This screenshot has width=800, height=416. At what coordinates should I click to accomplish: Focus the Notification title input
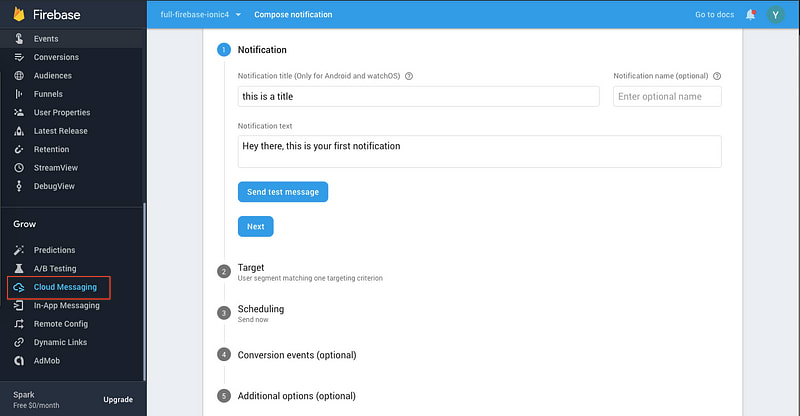click(x=418, y=96)
